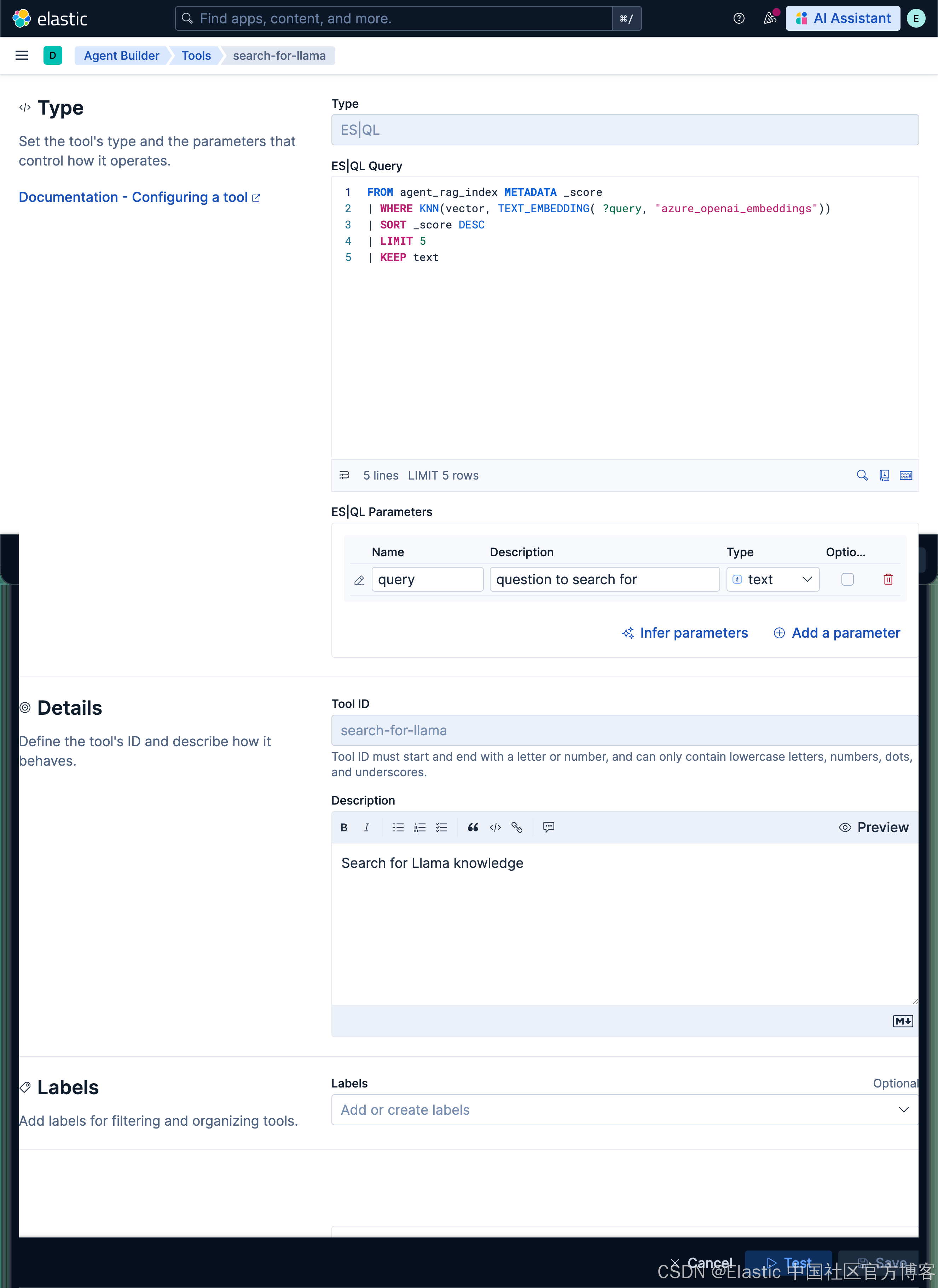Navigate to Tools breadcrumb
Image resolution: width=938 pixels, height=1288 pixels.
[196, 56]
